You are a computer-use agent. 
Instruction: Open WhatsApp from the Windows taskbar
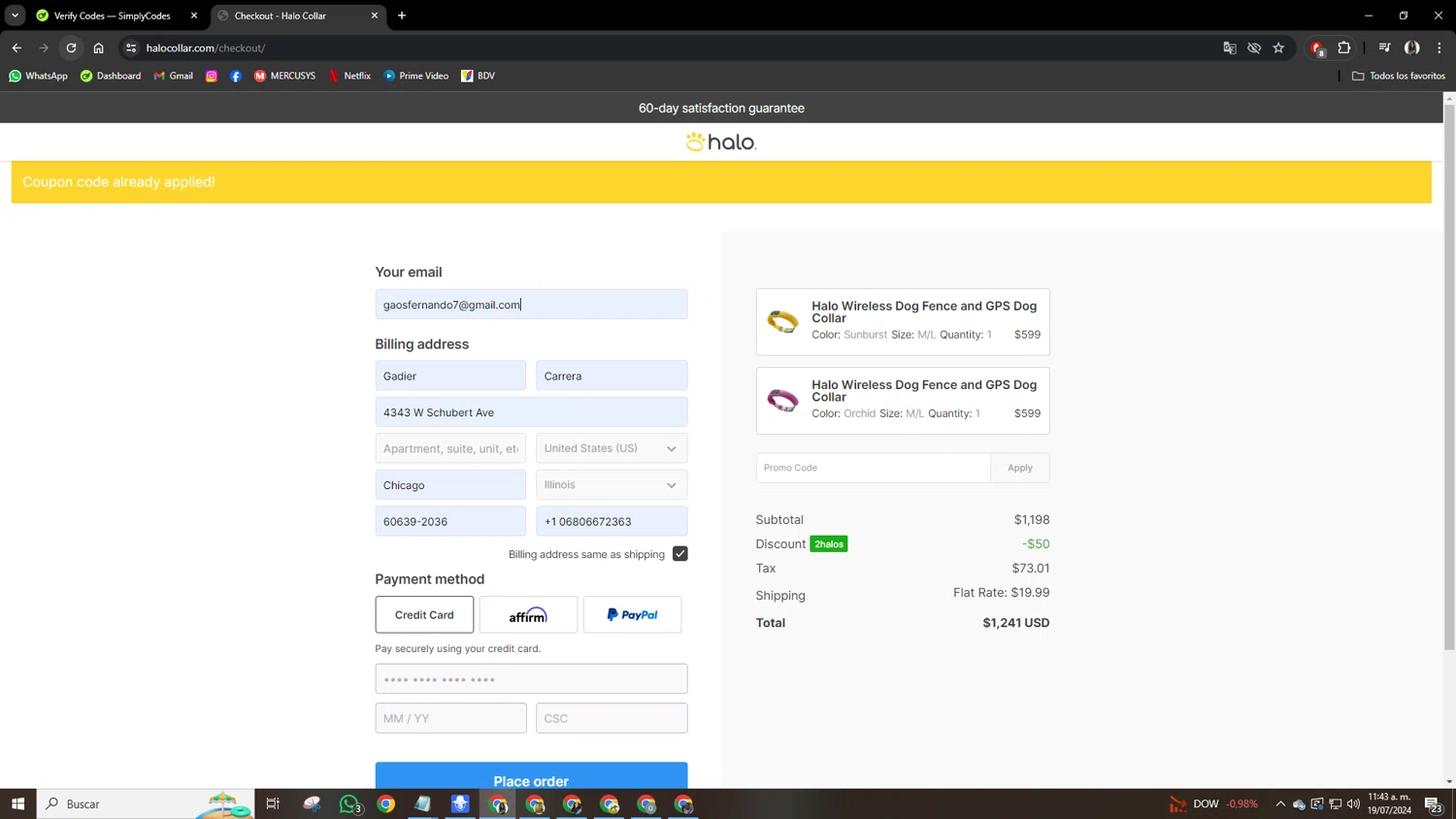pos(350,803)
